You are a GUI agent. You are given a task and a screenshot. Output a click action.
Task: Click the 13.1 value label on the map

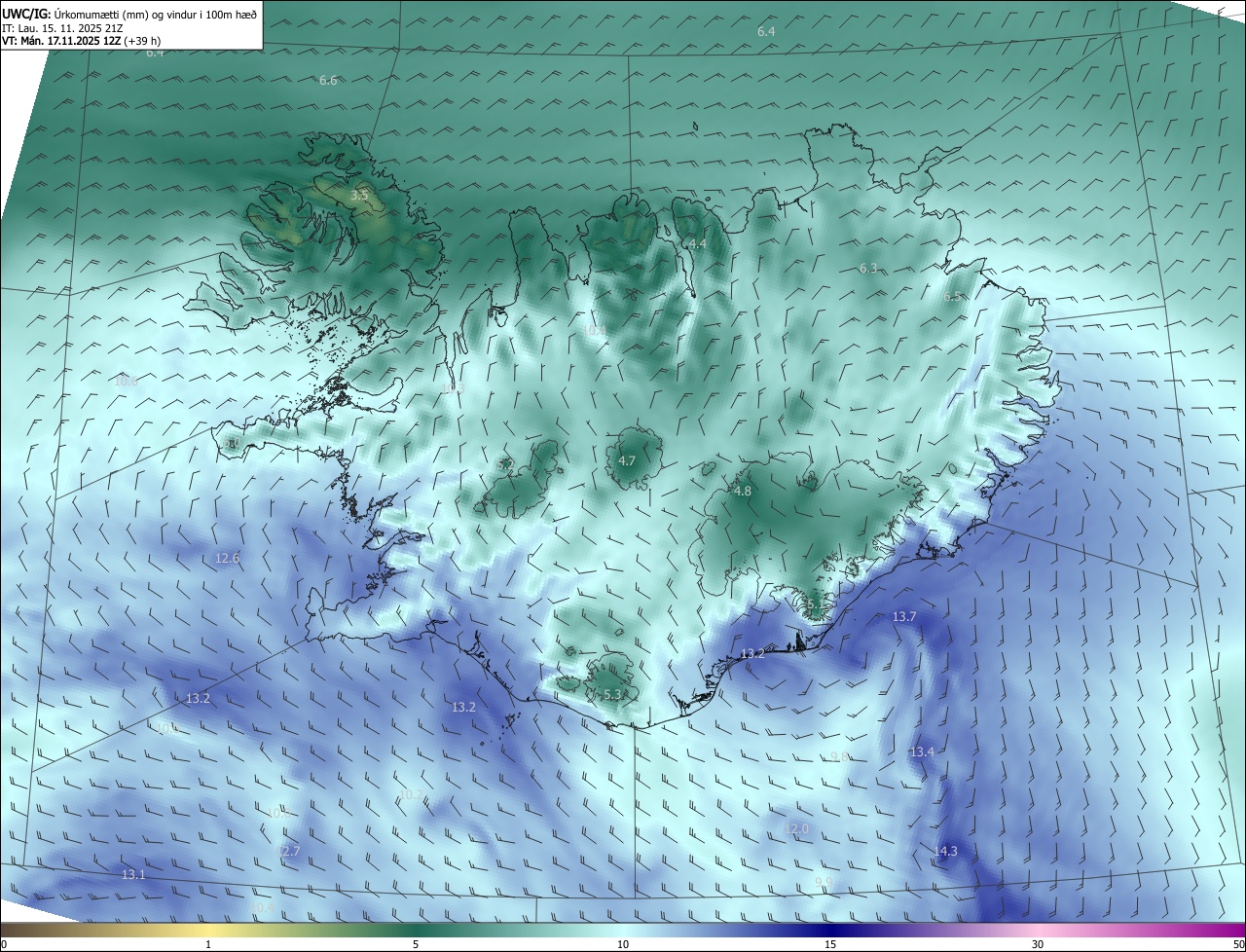click(x=133, y=874)
